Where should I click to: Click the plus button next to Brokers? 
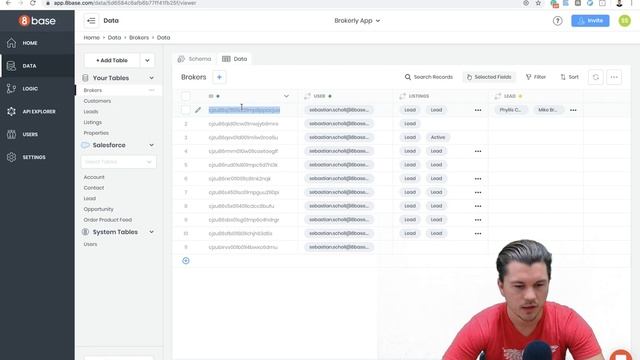coord(219,77)
